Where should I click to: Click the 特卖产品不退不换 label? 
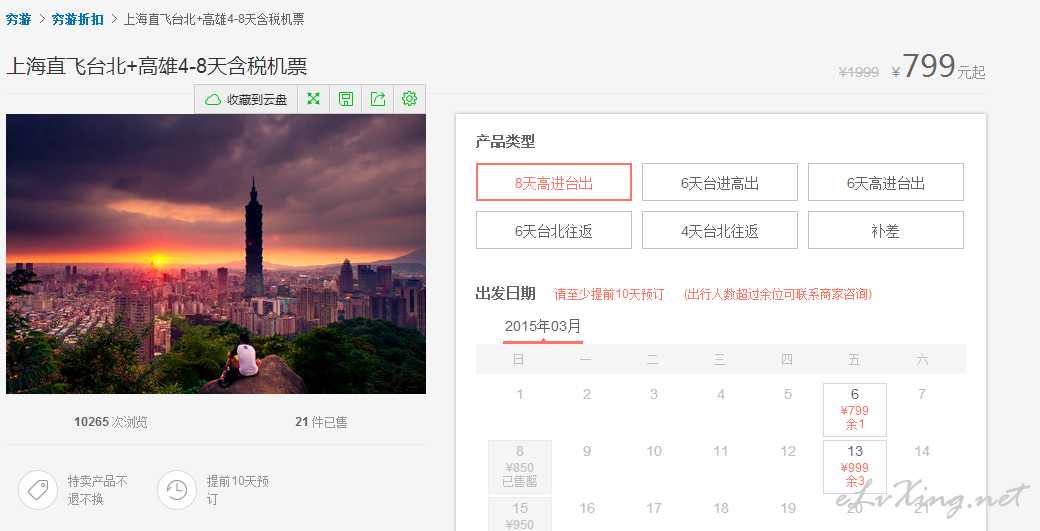(98, 490)
